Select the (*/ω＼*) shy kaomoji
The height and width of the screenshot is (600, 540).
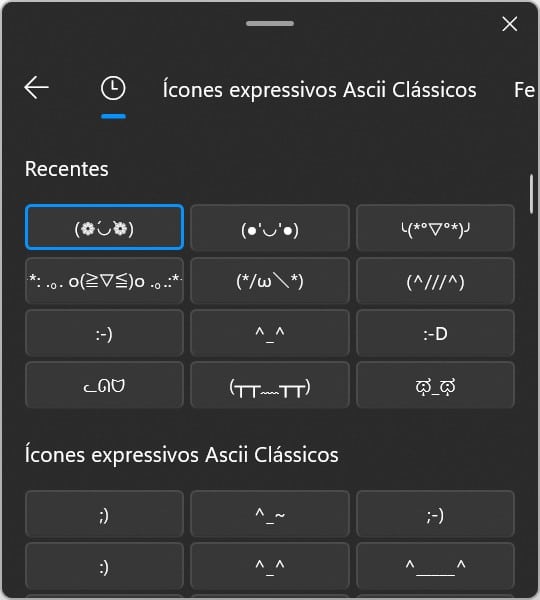click(x=270, y=280)
